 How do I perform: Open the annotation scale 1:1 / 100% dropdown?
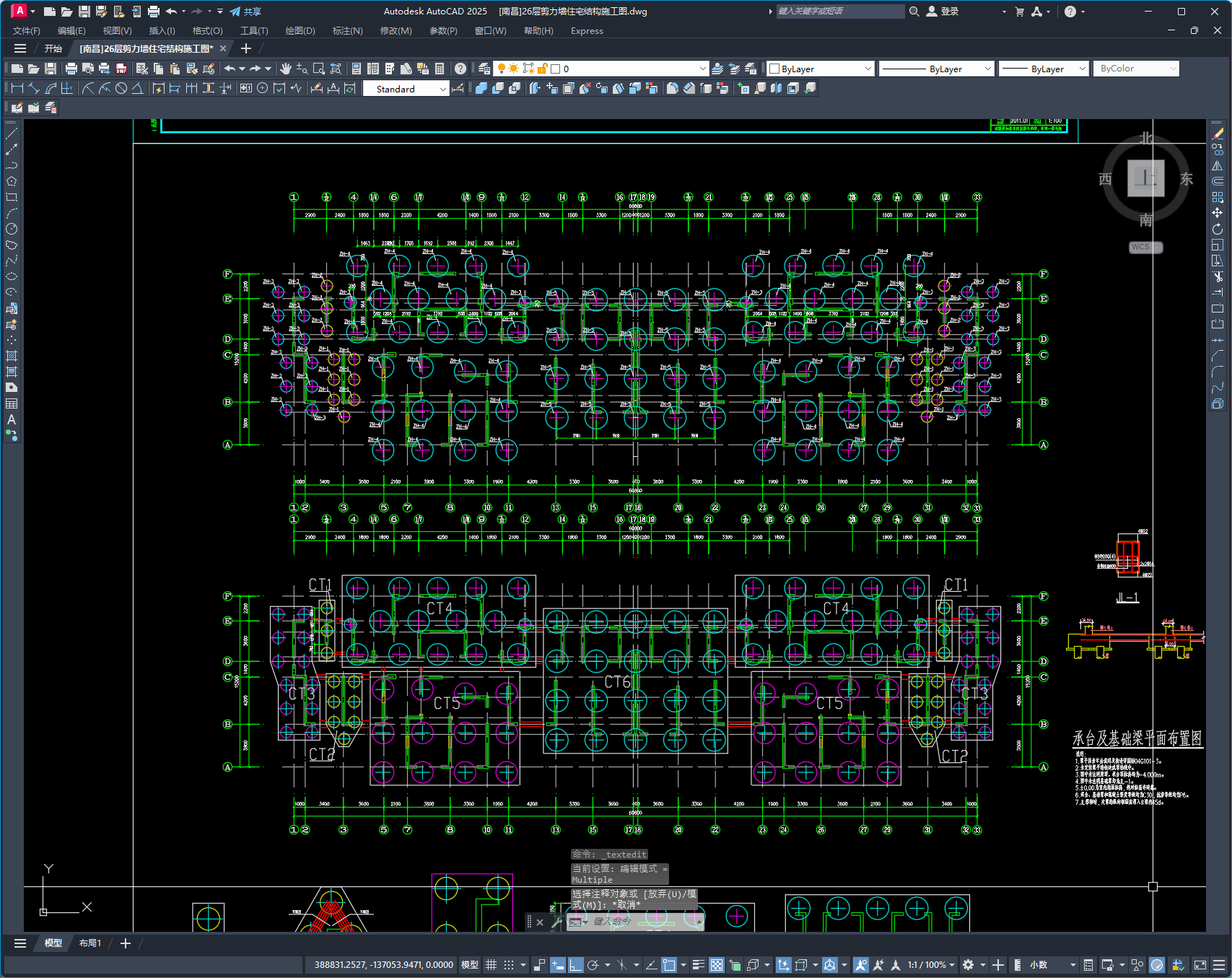[931, 965]
